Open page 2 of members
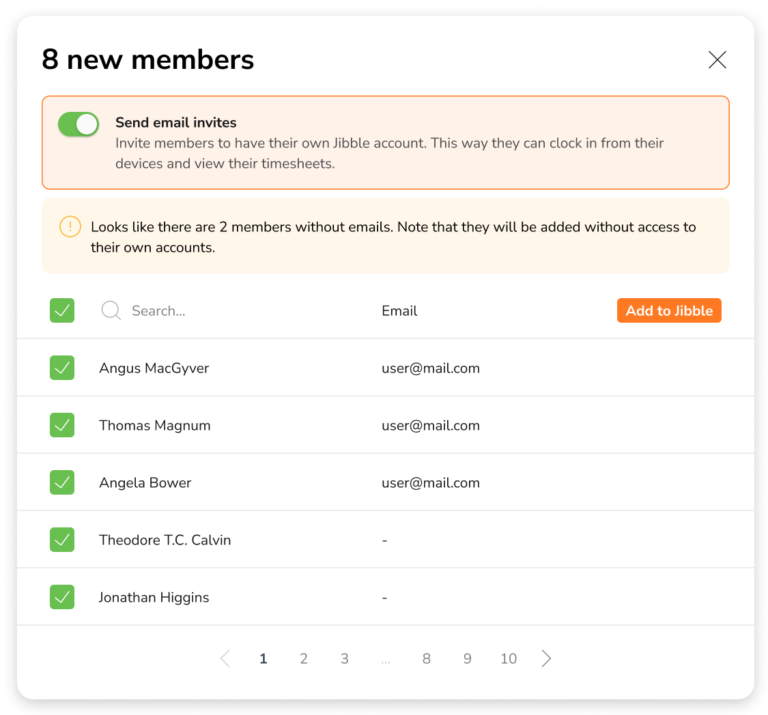 (x=304, y=659)
